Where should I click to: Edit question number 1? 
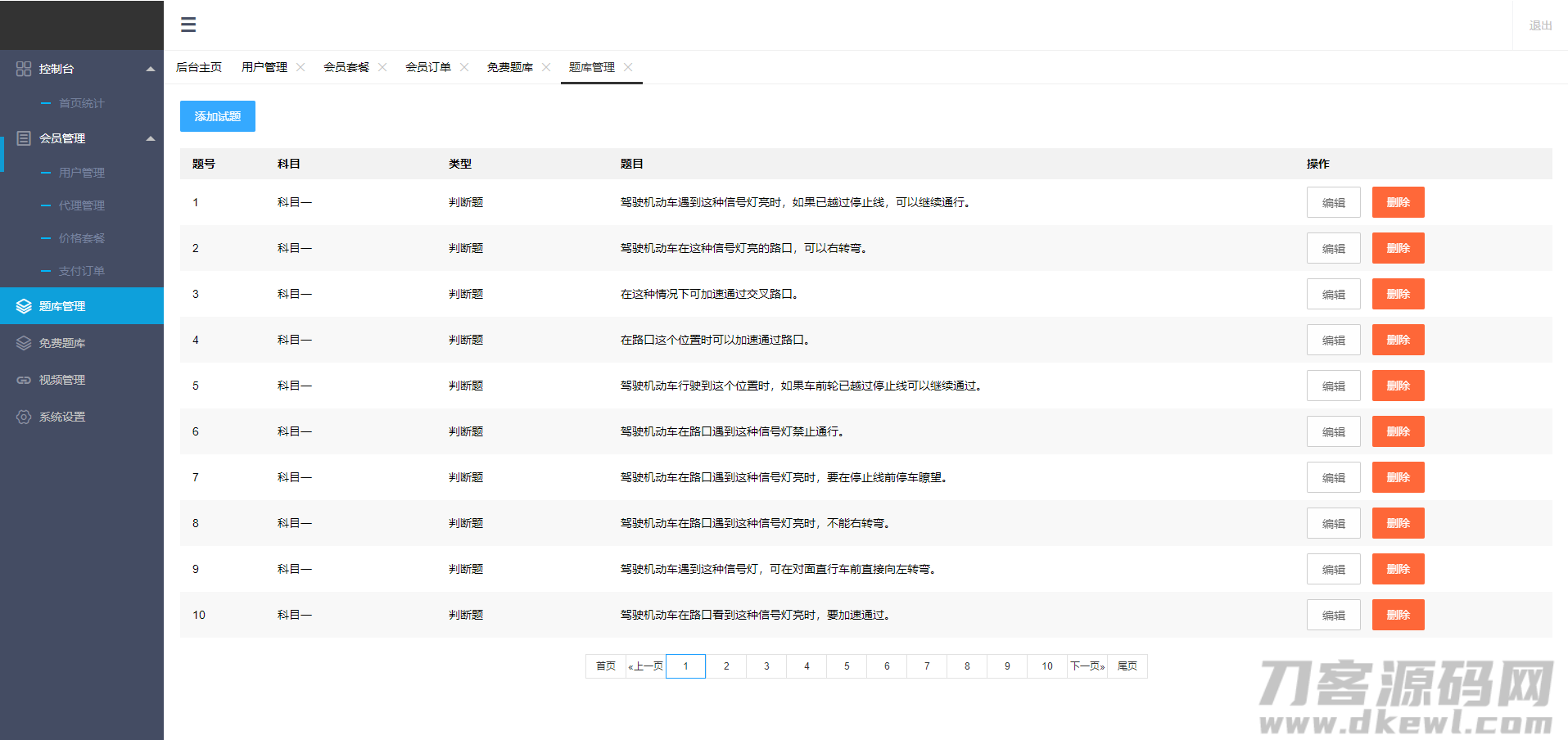click(1333, 202)
